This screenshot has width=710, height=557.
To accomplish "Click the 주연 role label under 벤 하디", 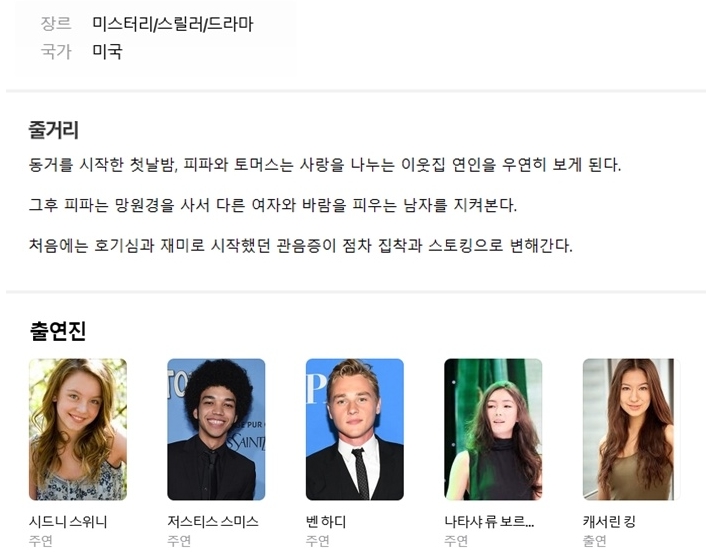I will click(x=317, y=541).
